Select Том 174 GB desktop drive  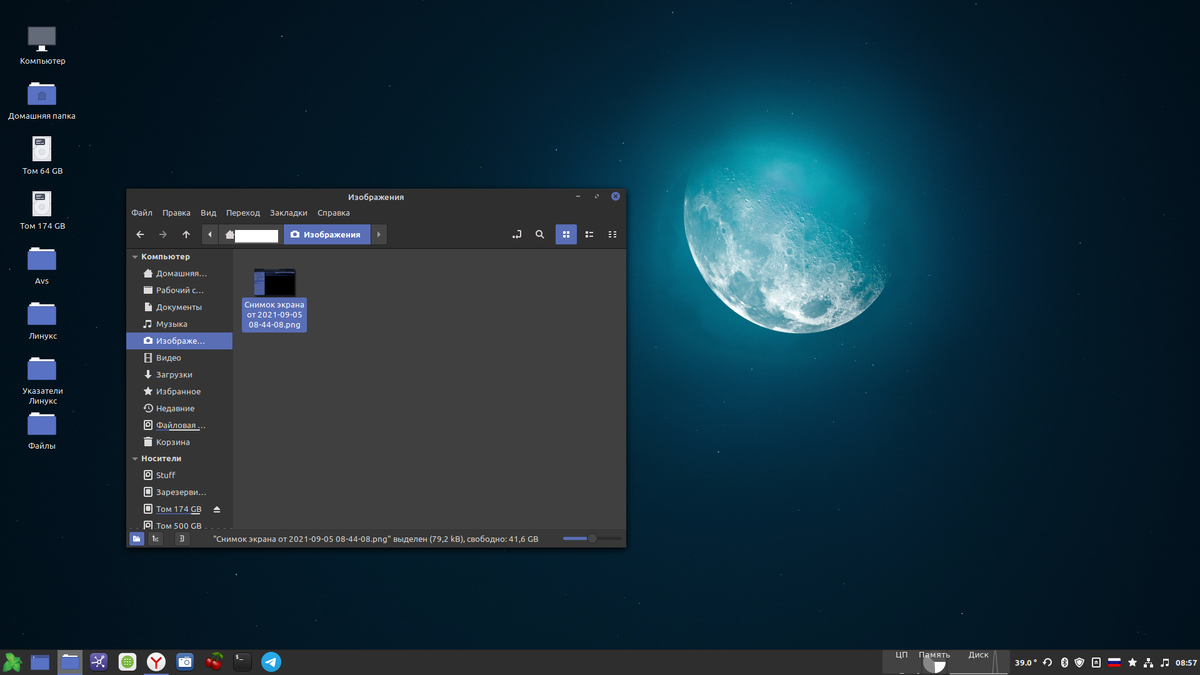[x=42, y=210]
